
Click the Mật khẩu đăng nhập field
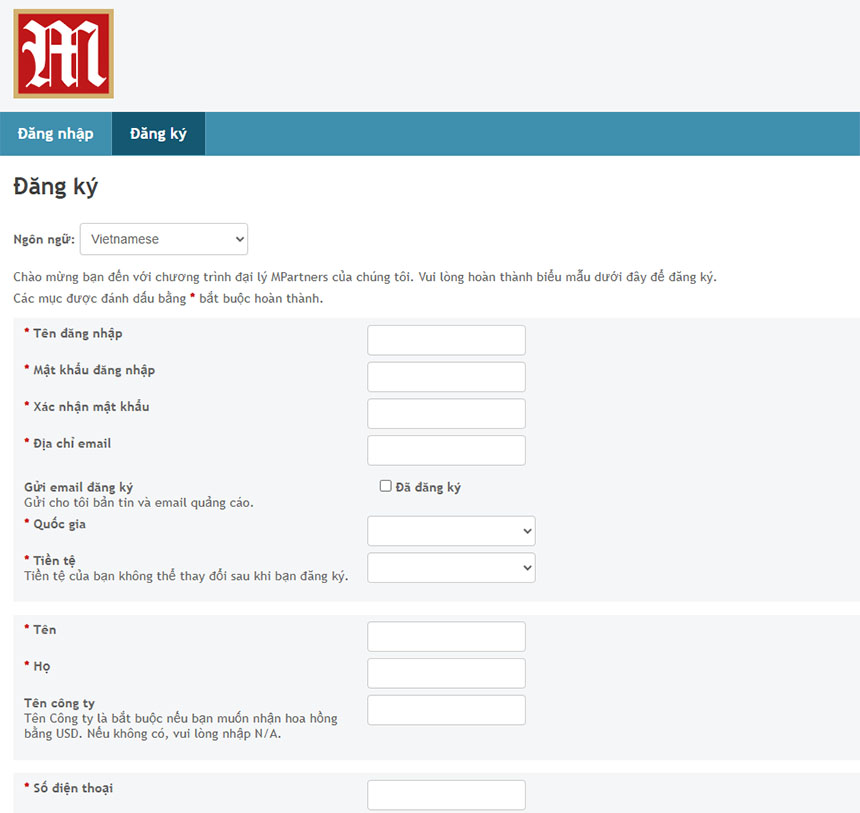coord(446,377)
